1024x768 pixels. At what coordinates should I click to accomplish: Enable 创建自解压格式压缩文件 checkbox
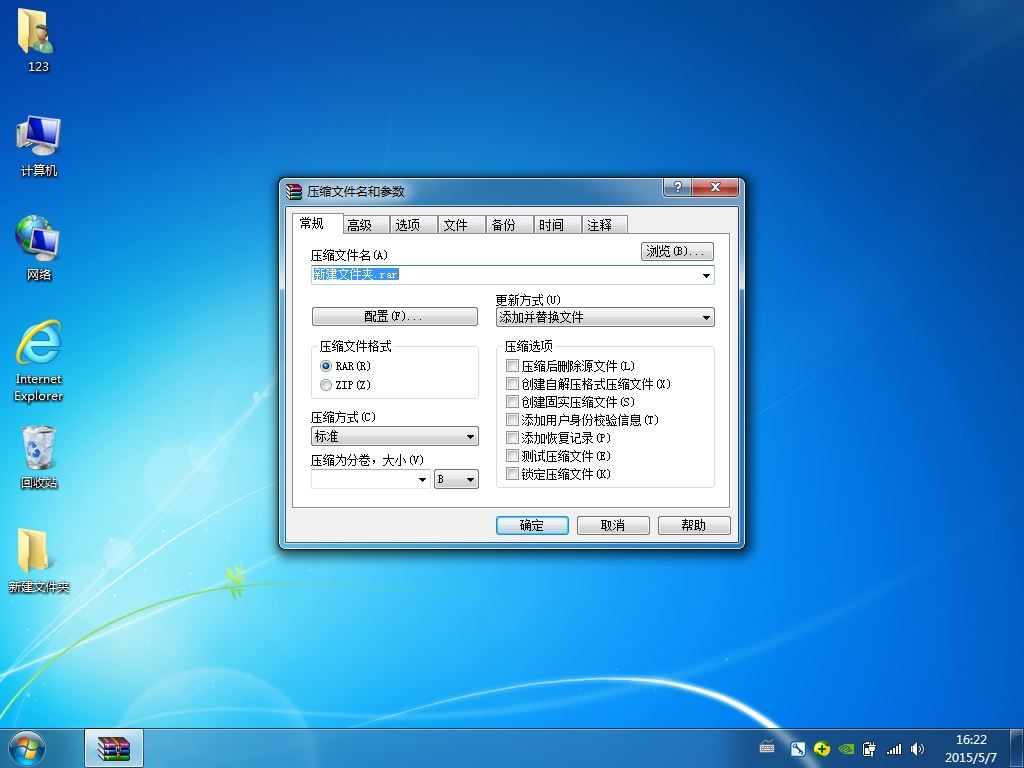[513, 384]
